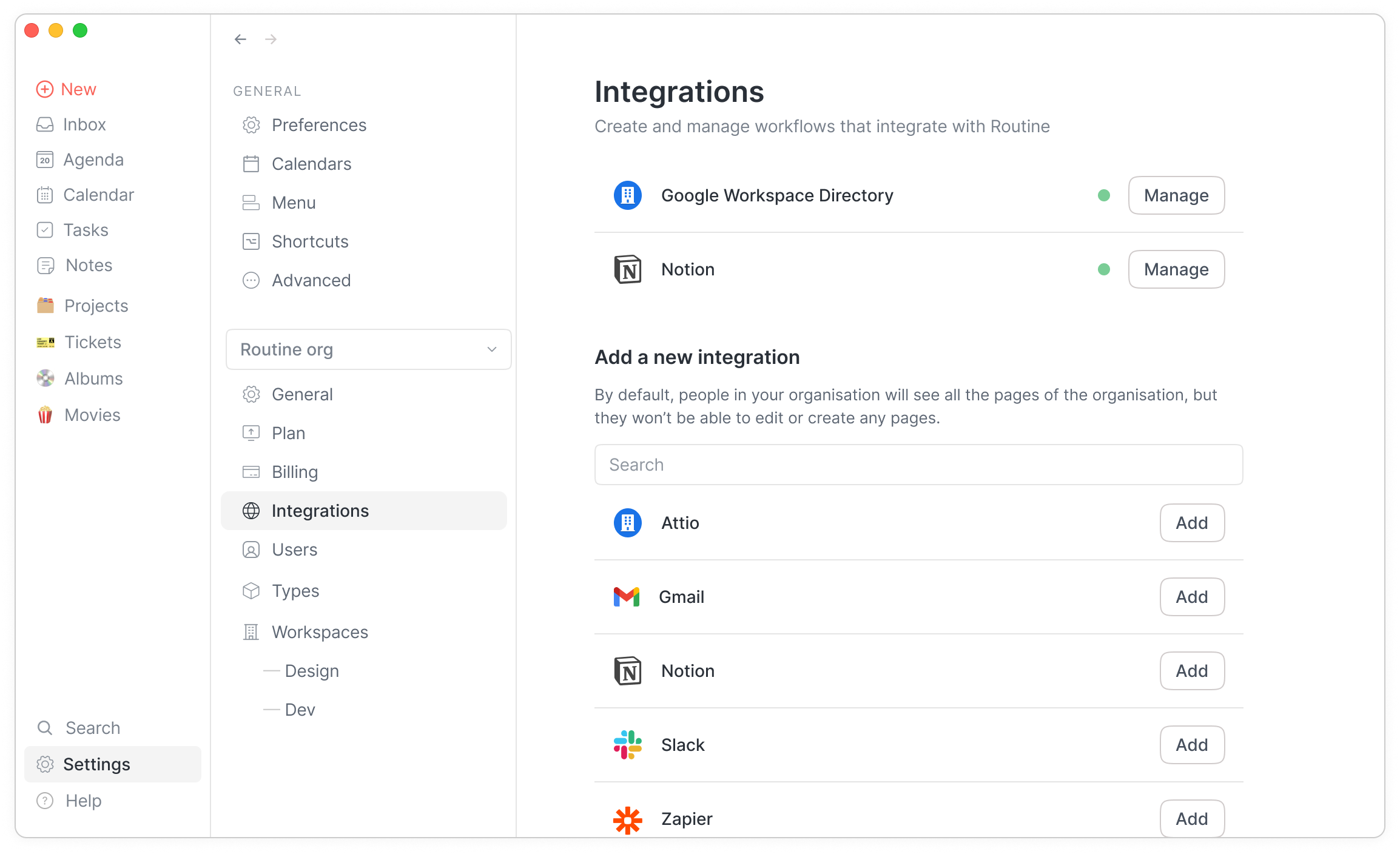Screen dimensions: 1400x854
Task: Expand the Routine org dropdown
Action: point(368,349)
